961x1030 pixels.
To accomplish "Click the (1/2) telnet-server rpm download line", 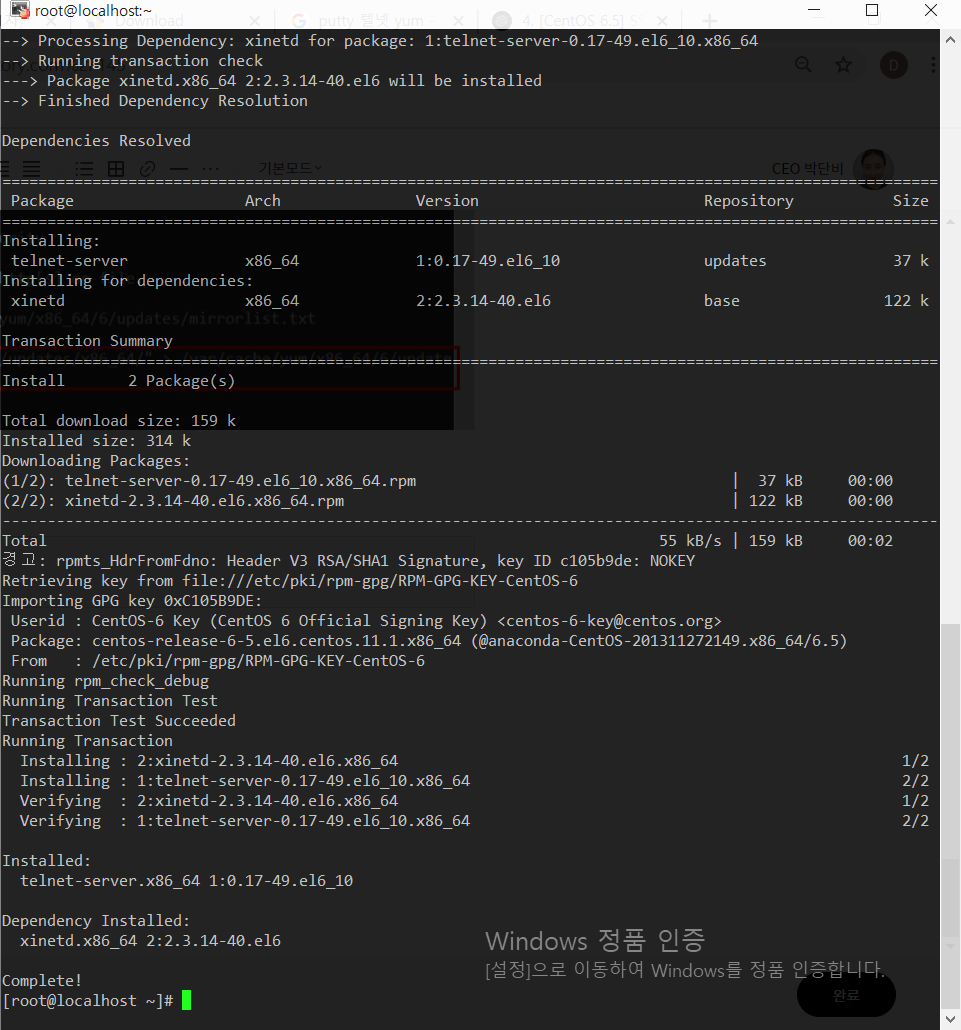I will click(x=447, y=481).
